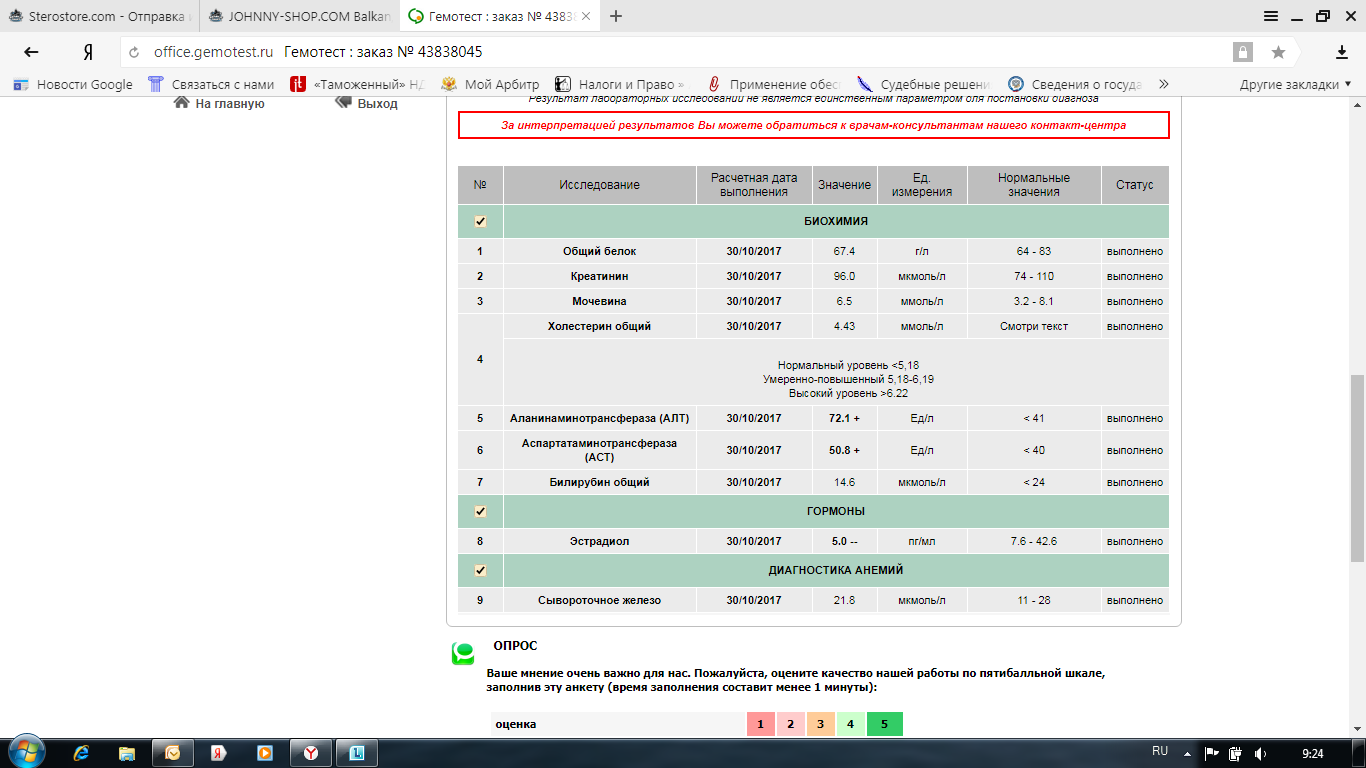This screenshot has width=1366, height=768.
Task: Bookmark the page with the star icon
Action: click(x=1278, y=52)
